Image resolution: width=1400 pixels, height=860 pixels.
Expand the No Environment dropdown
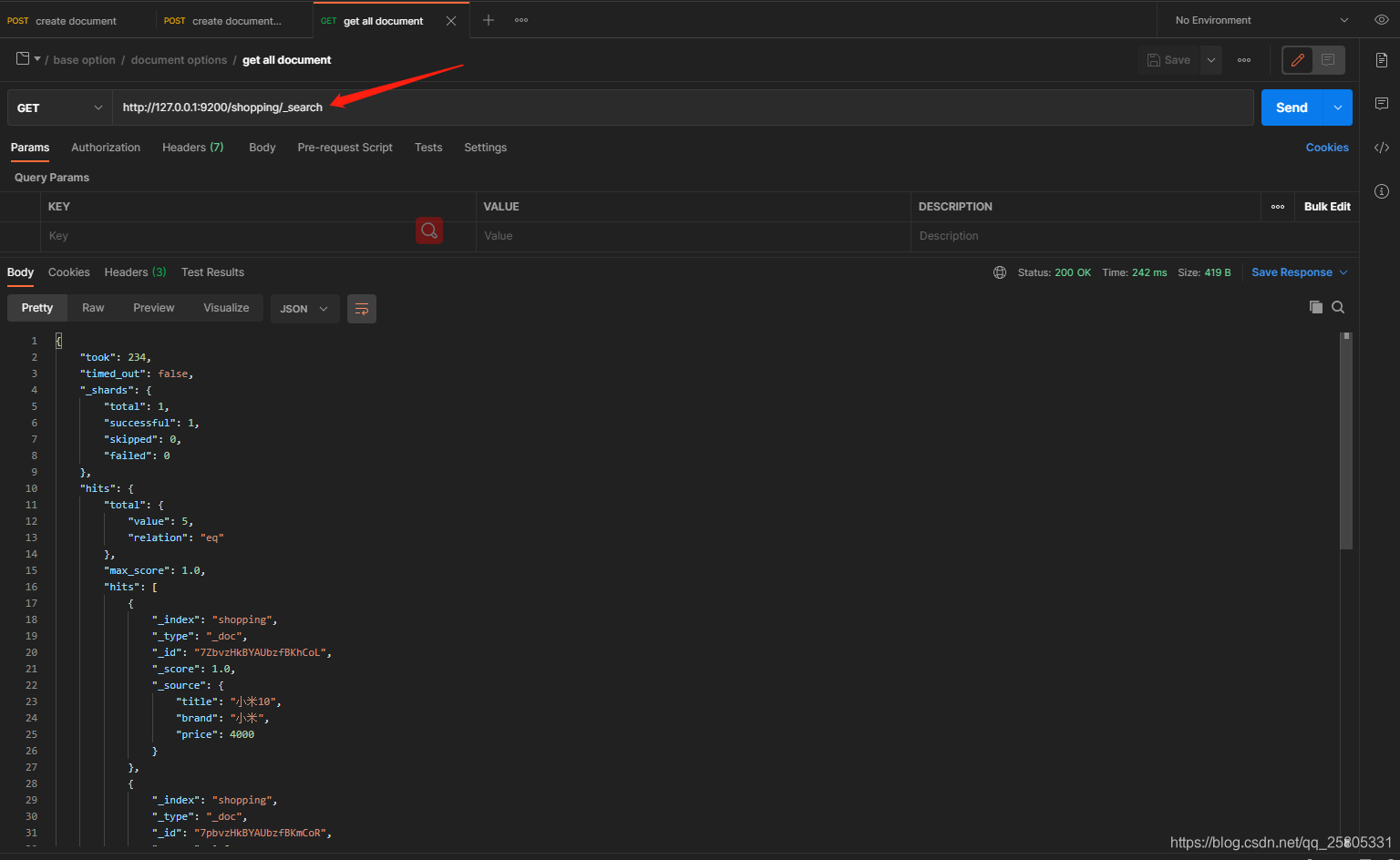1256,19
